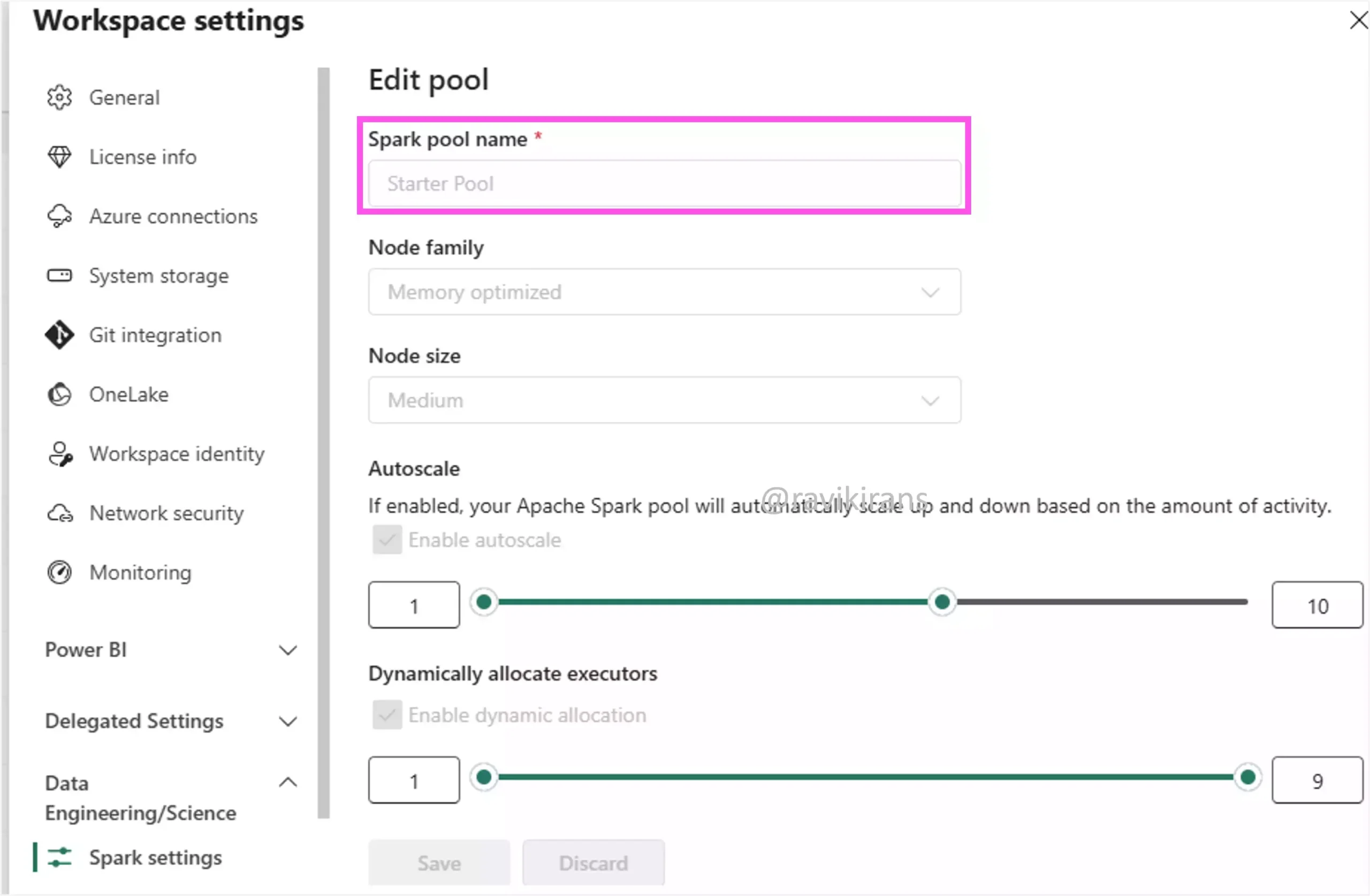Click autoscale slider left handle
This screenshot has height=896, width=1370.
pos(484,602)
